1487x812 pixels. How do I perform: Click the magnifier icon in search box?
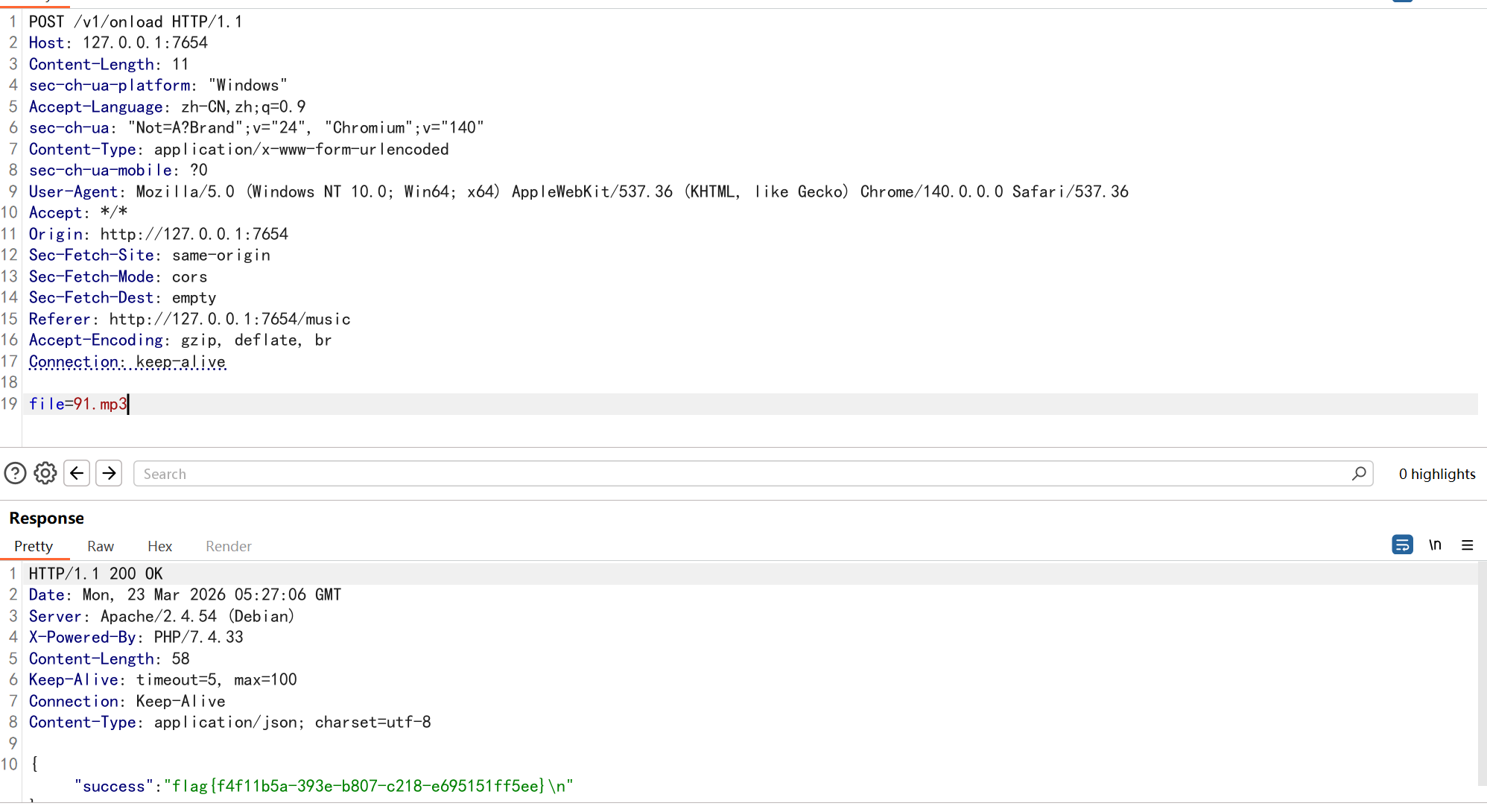[x=1359, y=474]
